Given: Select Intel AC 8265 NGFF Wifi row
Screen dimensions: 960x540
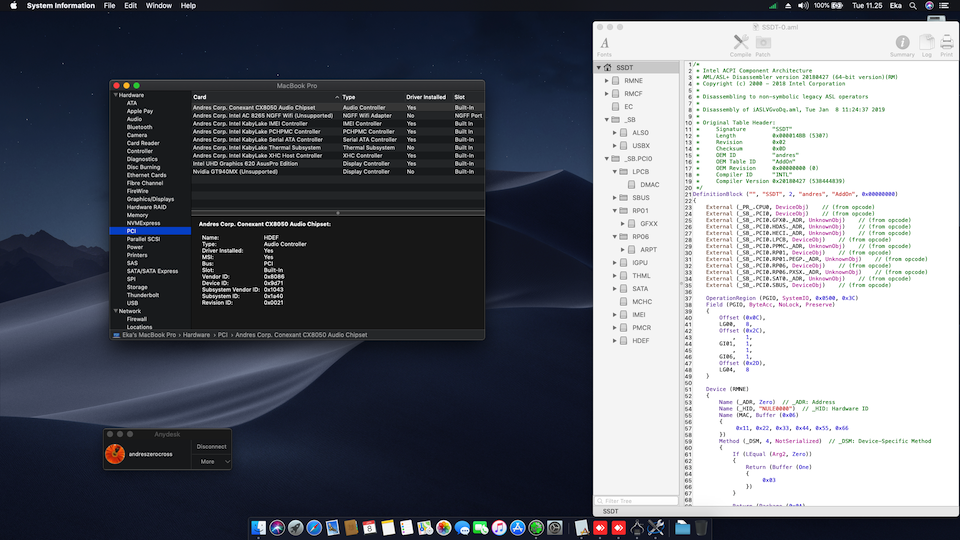Looking at the screenshot, I should pyautogui.click(x=337, y=115).
